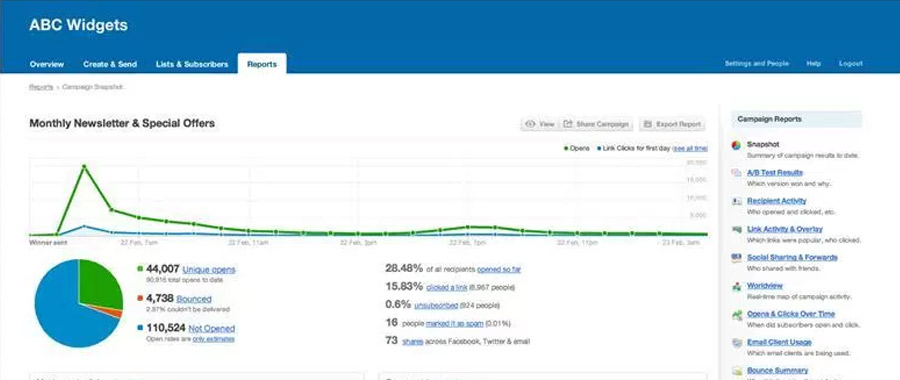Click the Bounced link
This screenshot has width=900, height=380.
coord(194,299)
